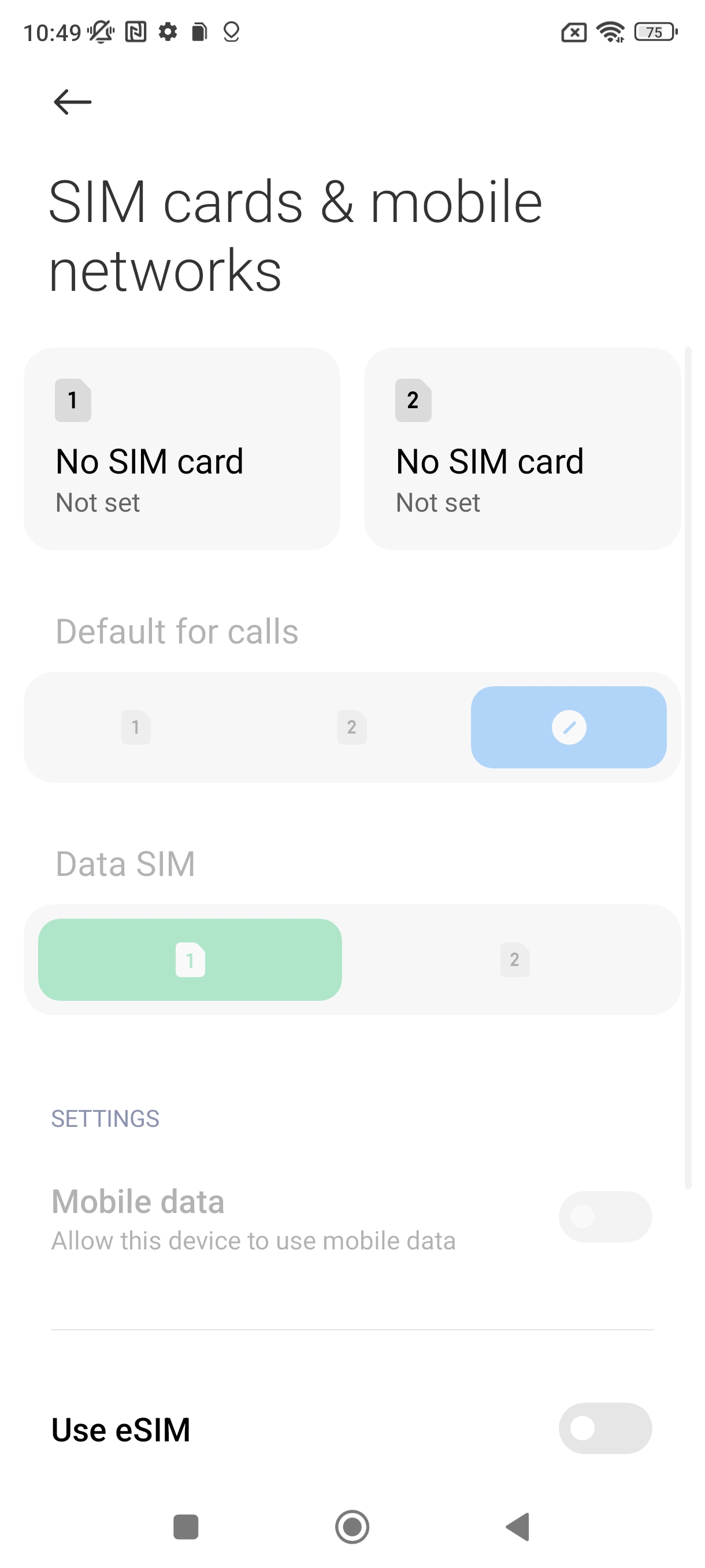Screen dimensions: 705x1568
Task: Enable the Use eSIM switch
Action: pos(604,1428)
